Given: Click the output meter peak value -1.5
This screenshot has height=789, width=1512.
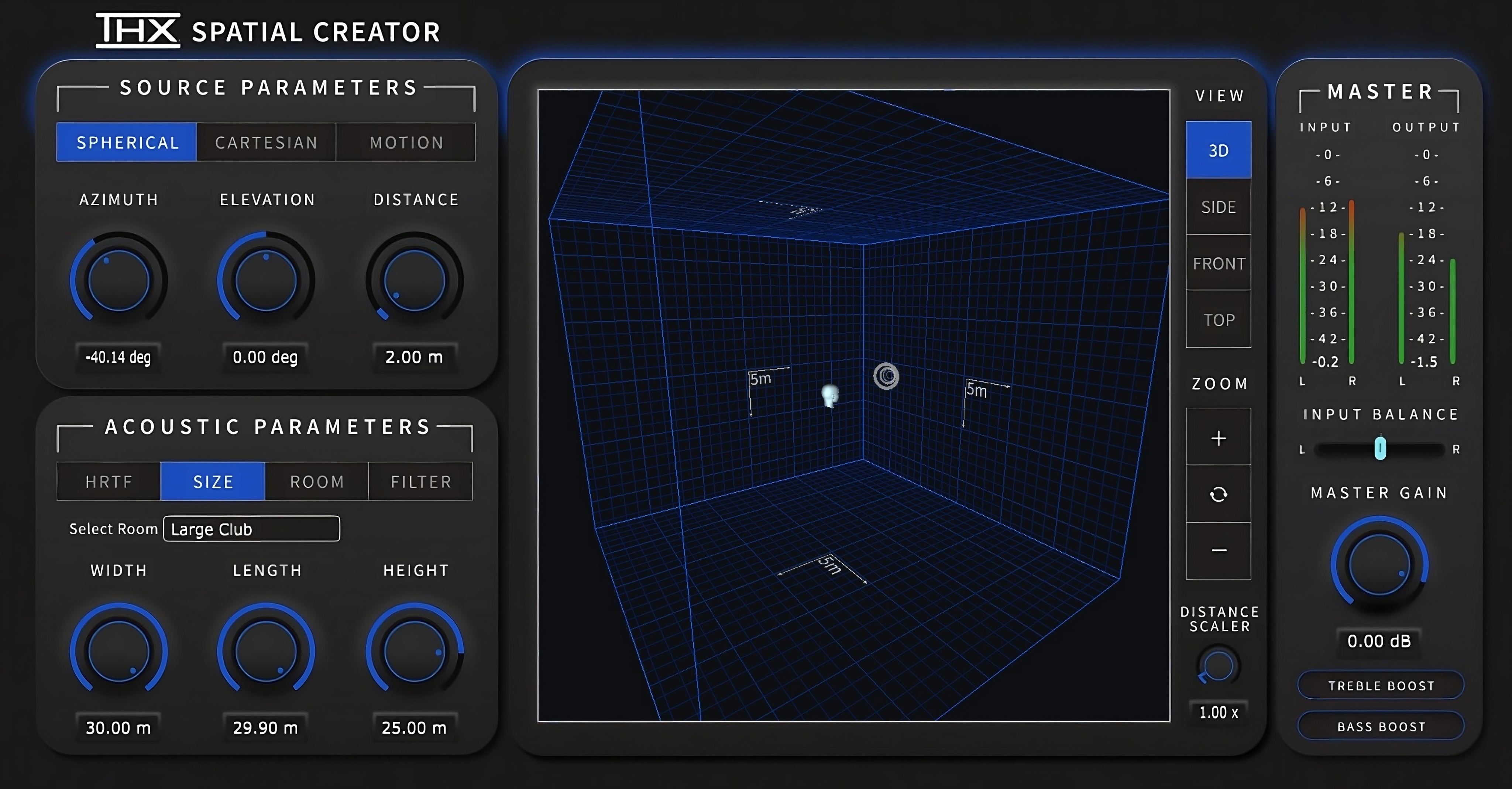Looking at the screenshot, I should (1424, 361).
